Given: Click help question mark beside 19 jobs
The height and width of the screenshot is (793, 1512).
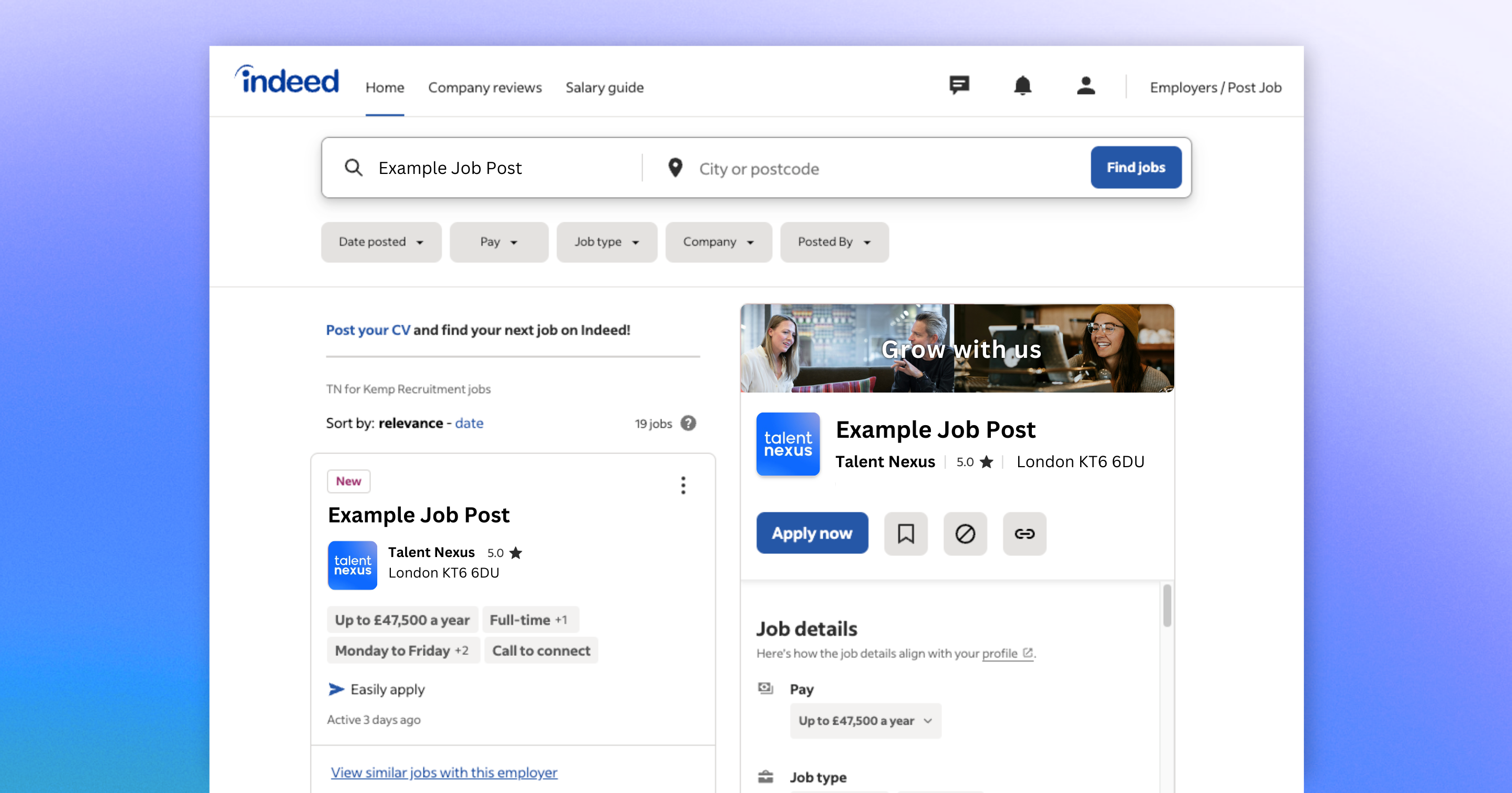Looking at the screenshot, I should tap(688, 423).
